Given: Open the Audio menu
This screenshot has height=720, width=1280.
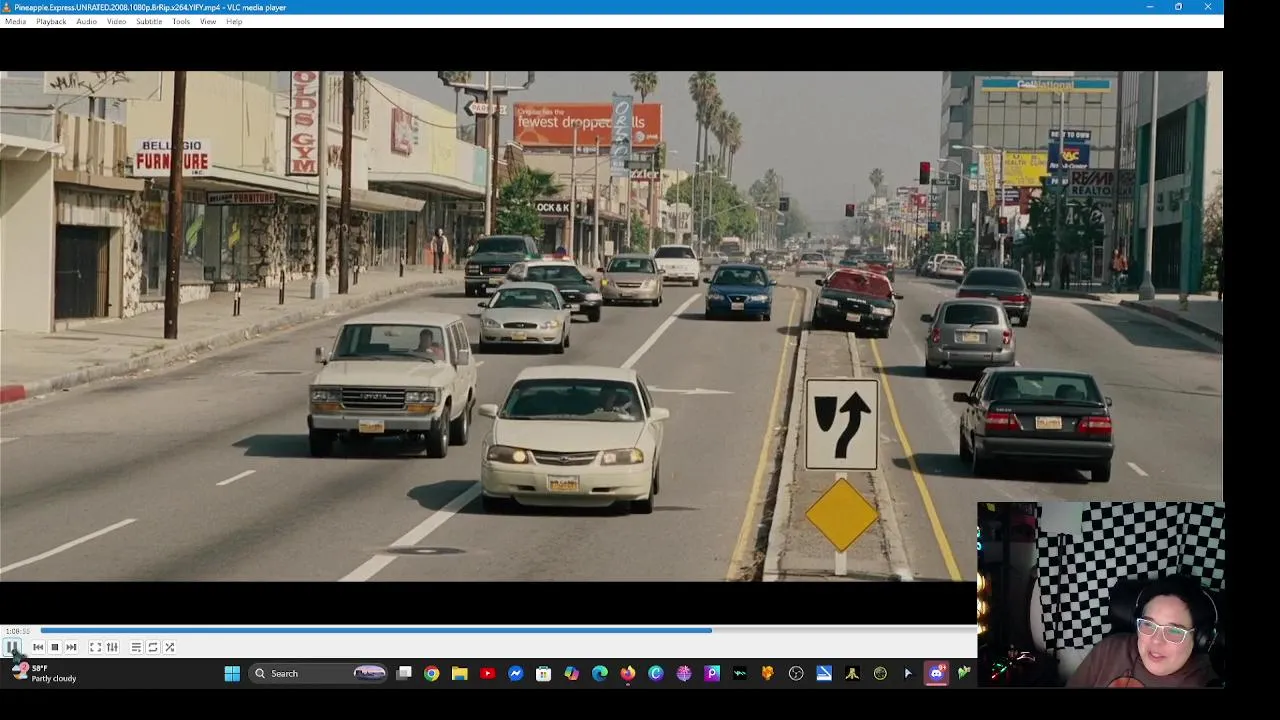Looking at the screenshot, I should [86, 21].
